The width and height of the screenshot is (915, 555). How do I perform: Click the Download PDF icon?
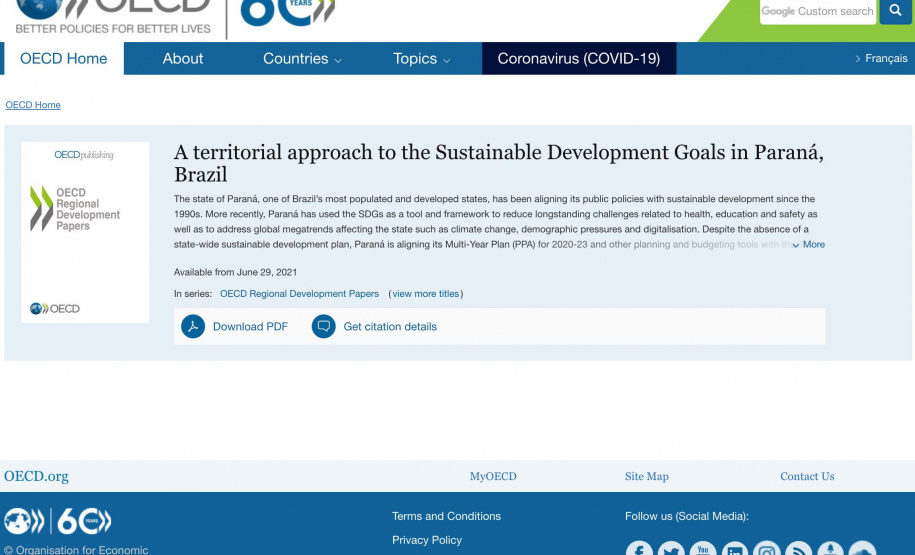(x=193, y=326)
